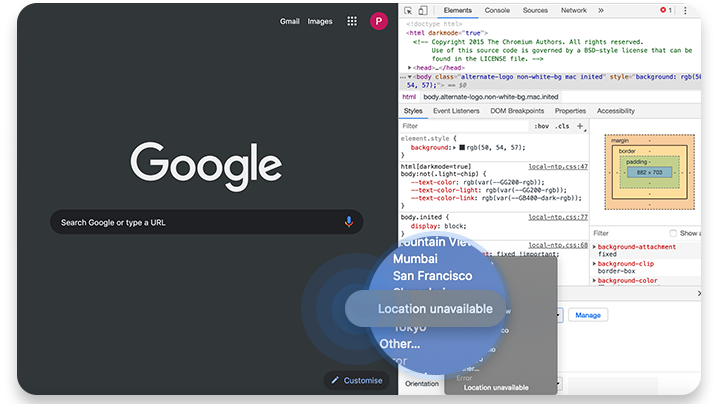
Task: Select the html breadcrumb
Action: pyautogui.click(x=409, y=97)
